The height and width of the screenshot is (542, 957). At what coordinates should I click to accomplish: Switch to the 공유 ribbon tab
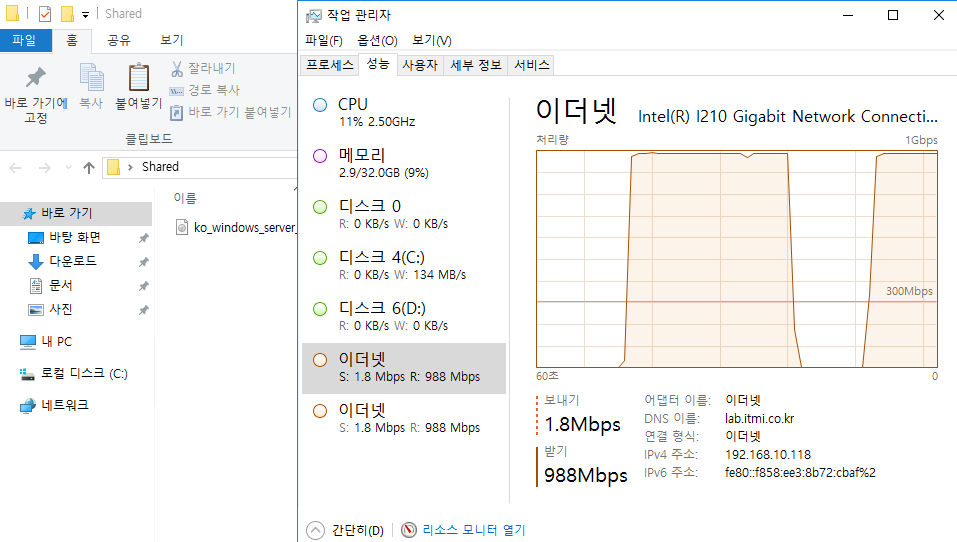click(119, 40)
